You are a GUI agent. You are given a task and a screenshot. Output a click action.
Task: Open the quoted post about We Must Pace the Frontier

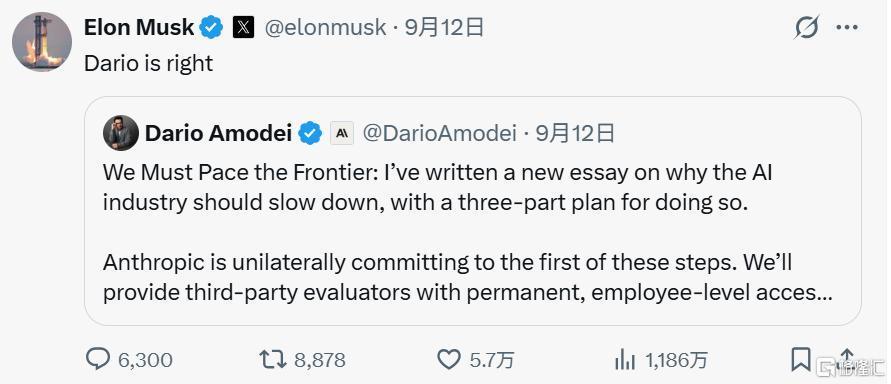[473, 211]
